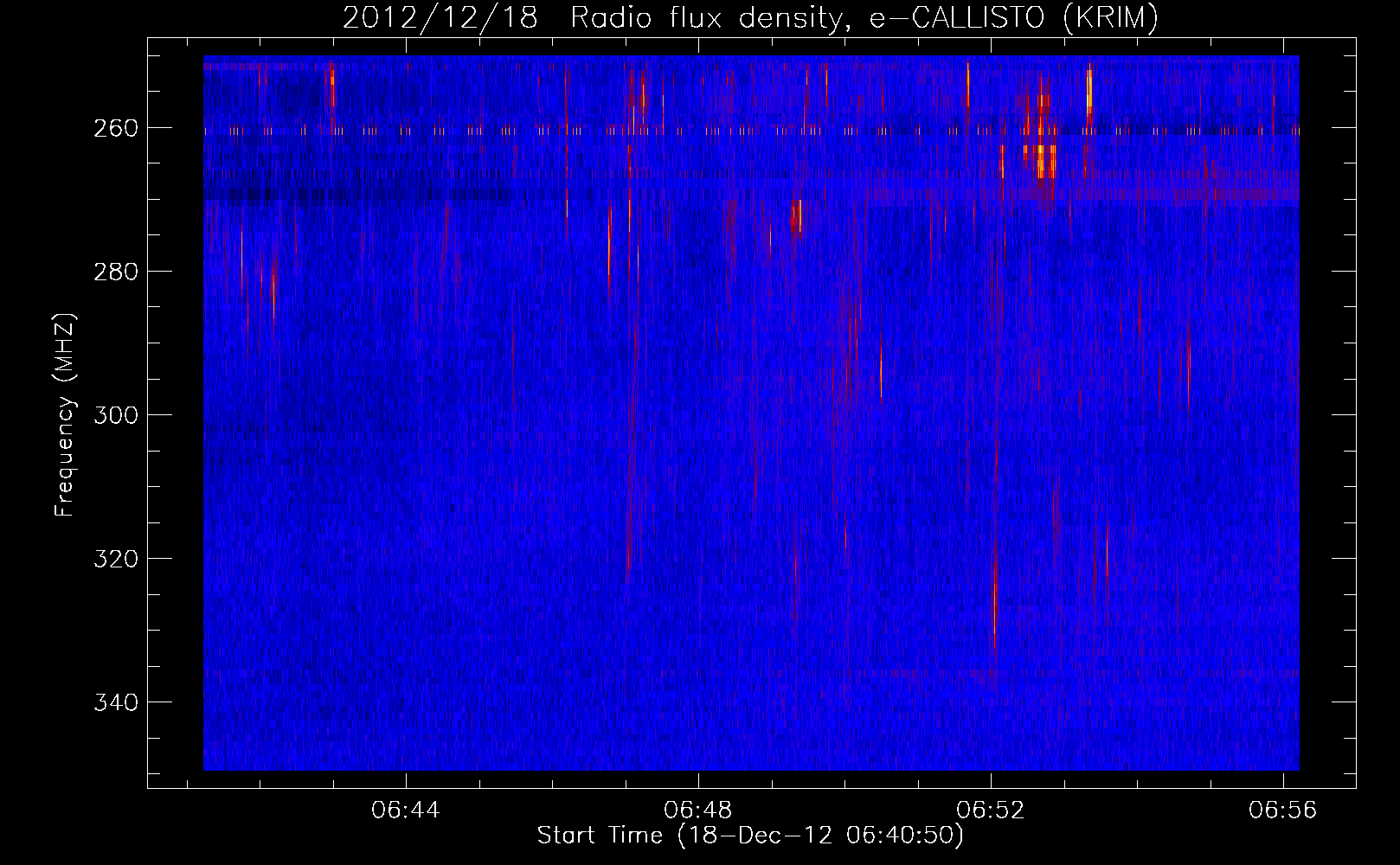Click the 340 frequency tick label
The width and height of the screenshot is (1400, 865).
point(114,702)
